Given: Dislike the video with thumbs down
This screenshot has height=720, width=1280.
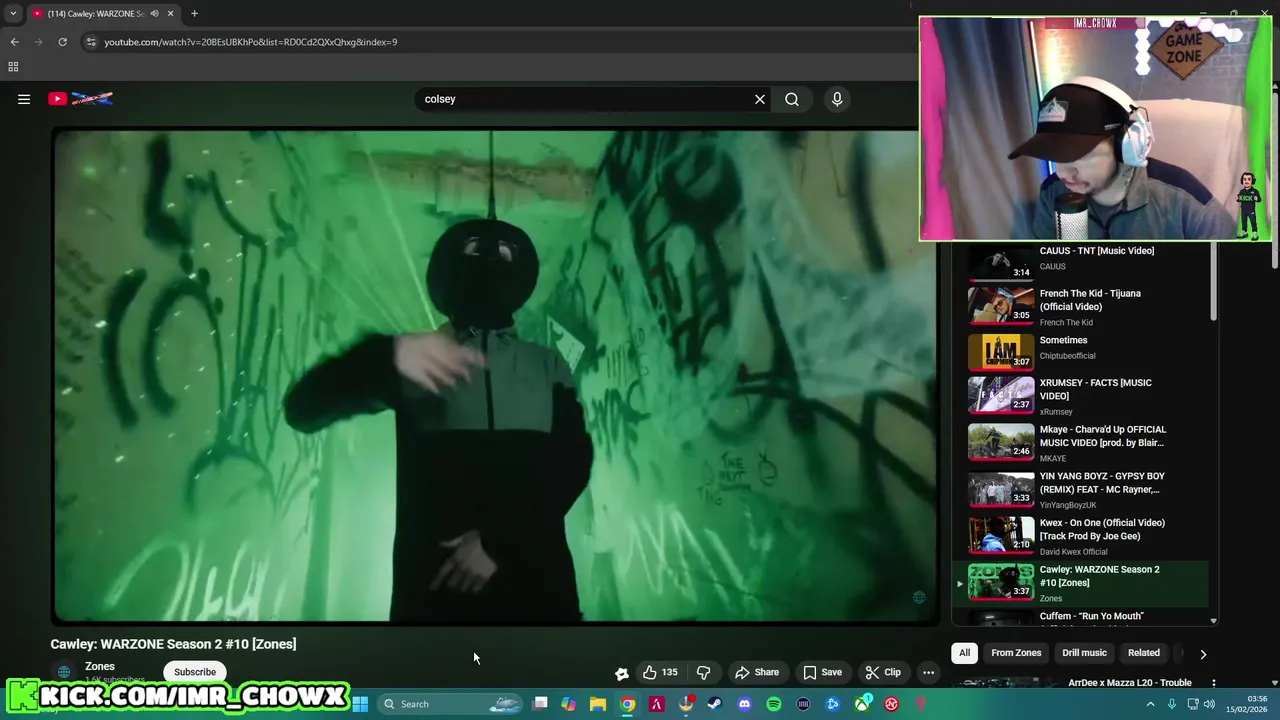Looking at the screenshot, I should pos(703,672).
